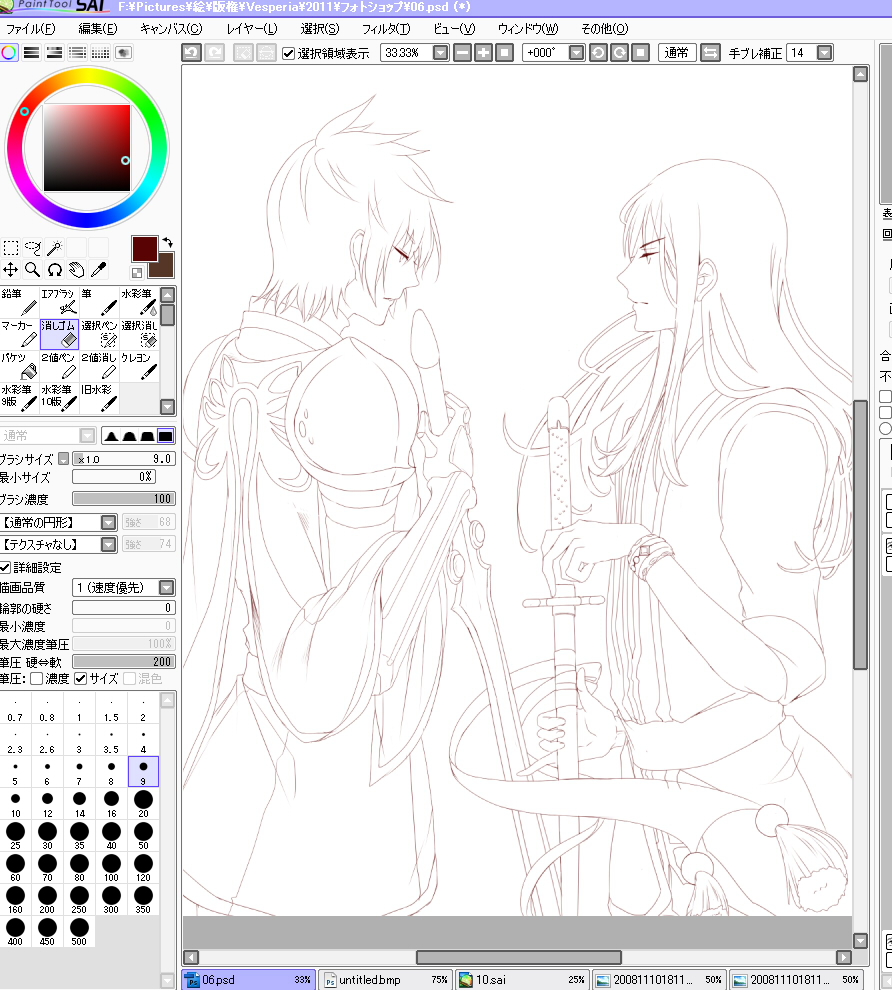Choose the エアブラシ airbrush tool
The image size is (892, 990).
coord(59,302)
